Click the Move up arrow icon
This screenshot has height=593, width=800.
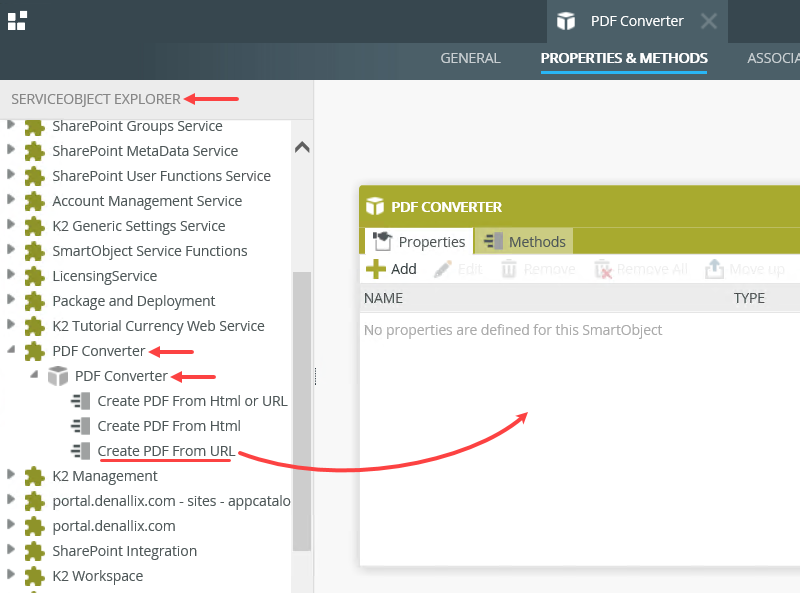714,269
